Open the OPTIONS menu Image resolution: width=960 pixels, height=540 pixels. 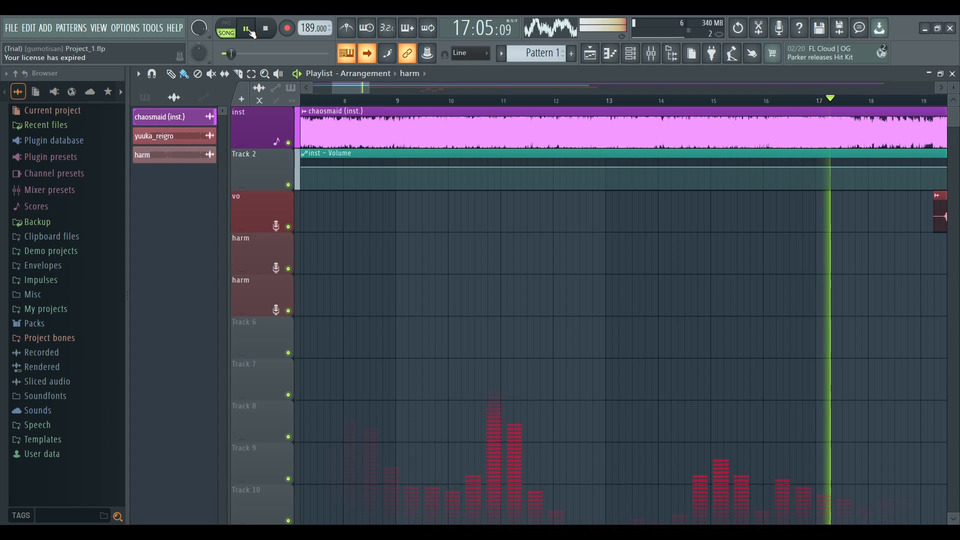[x=125, y=28]
